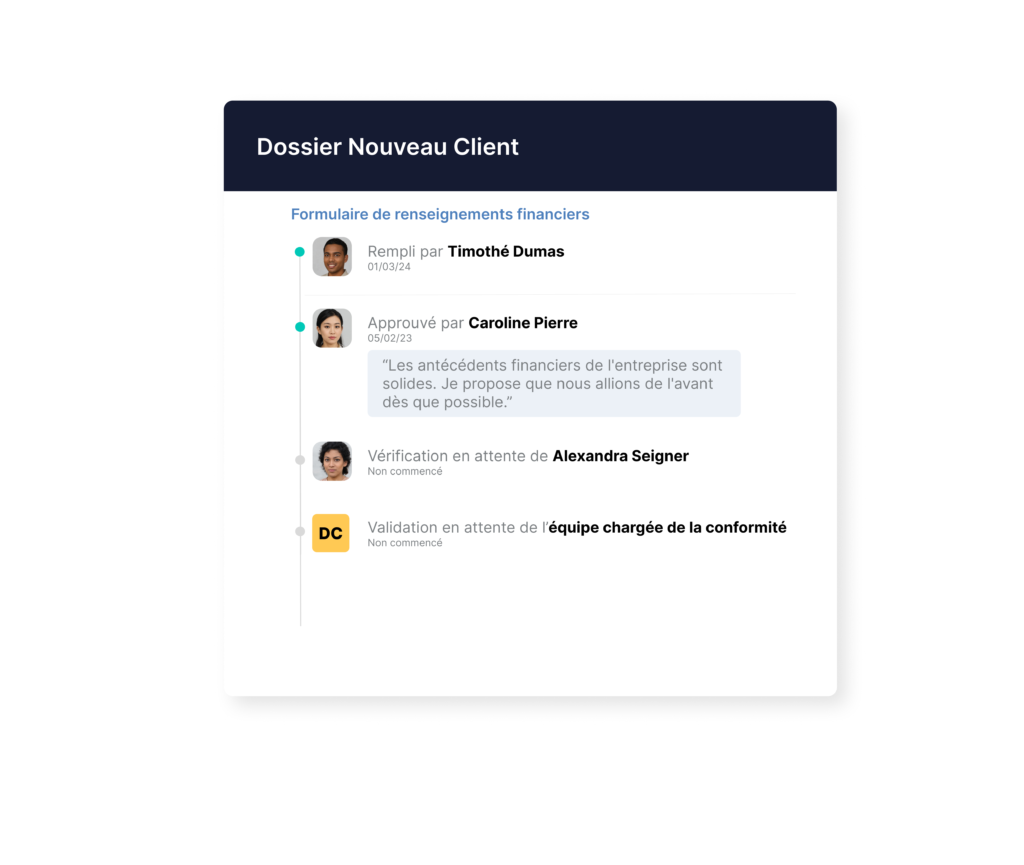This screenshot has height=865, width=1024.
Task: Click the date 01/03/24
Action: coord(389,267)
